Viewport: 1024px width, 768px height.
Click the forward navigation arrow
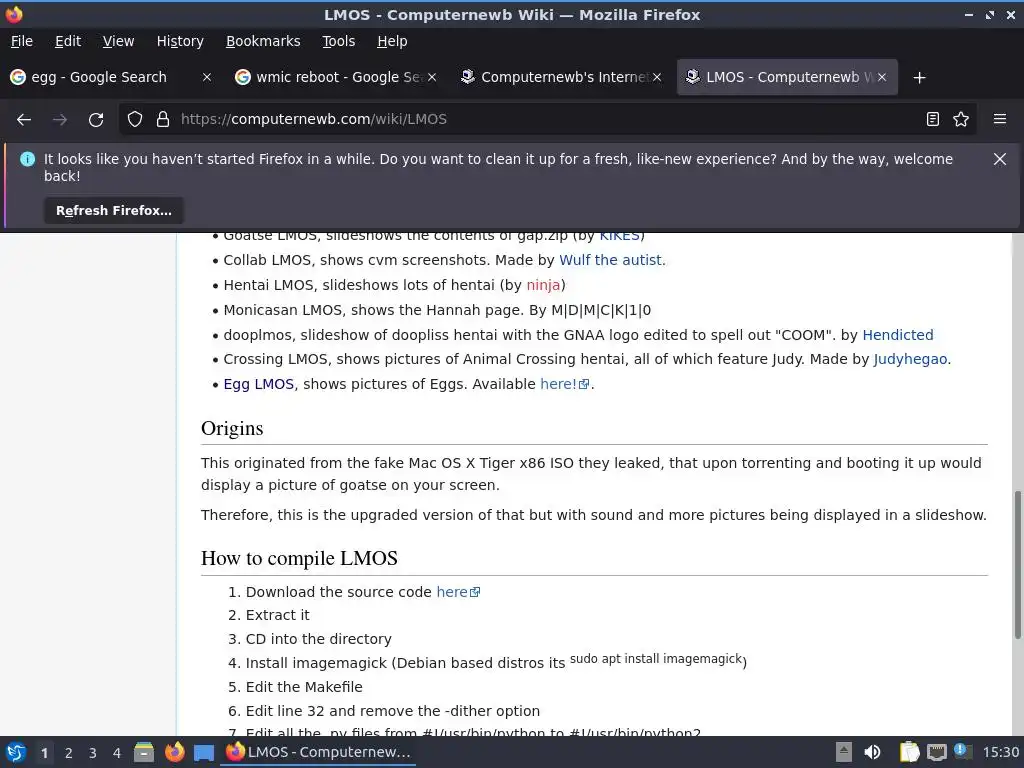59,120
